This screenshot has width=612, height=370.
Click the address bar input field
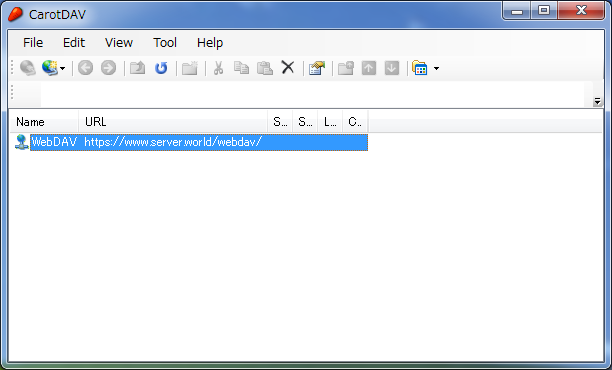(x=312, y=94)
